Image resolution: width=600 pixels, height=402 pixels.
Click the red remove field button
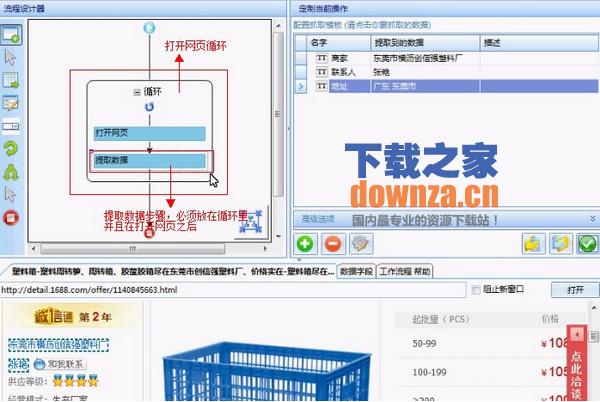[333, 244]
